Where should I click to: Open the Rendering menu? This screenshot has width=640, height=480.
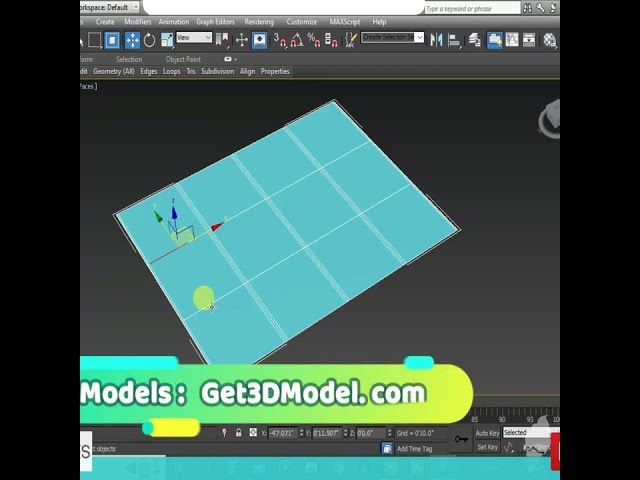click(x=259, y=22)
